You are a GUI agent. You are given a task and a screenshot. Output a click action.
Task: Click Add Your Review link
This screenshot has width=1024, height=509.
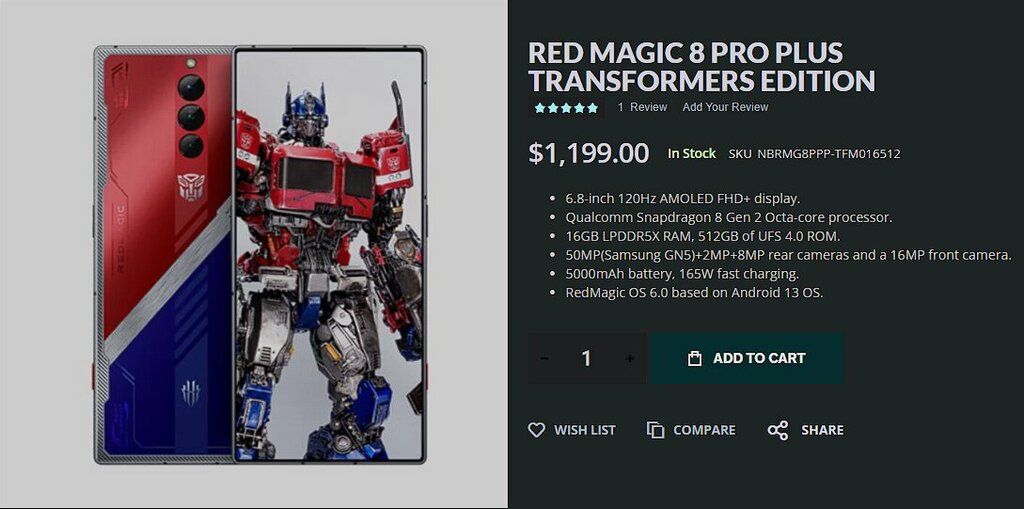726,107
